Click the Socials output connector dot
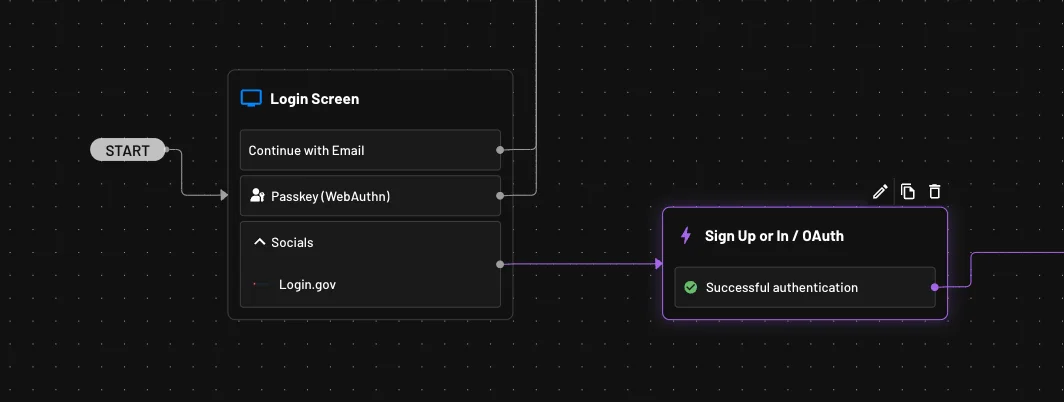This screenshot has height=402, width=1064. coord(500,264)
